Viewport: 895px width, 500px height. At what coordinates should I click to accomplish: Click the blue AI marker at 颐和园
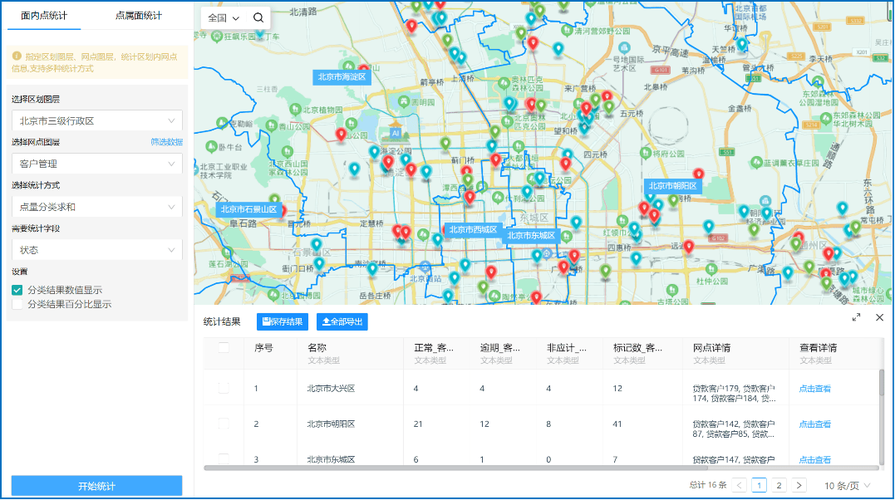[x=395, y=133]
